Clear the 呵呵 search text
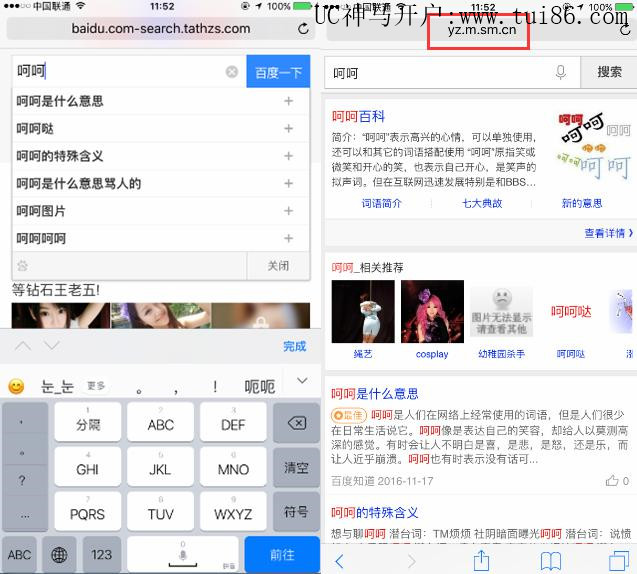Viewport: 637px width, 574px height. (x=232, y=72)
